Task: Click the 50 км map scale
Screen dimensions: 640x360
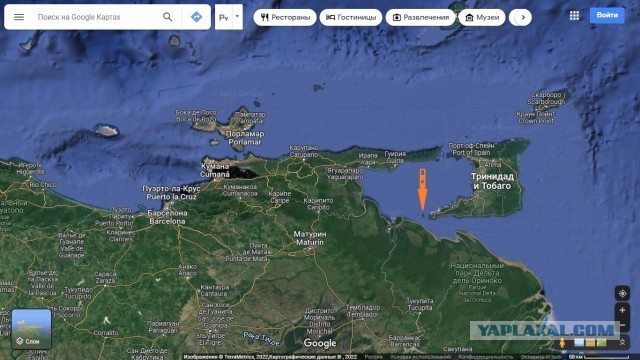Action: 600,357
